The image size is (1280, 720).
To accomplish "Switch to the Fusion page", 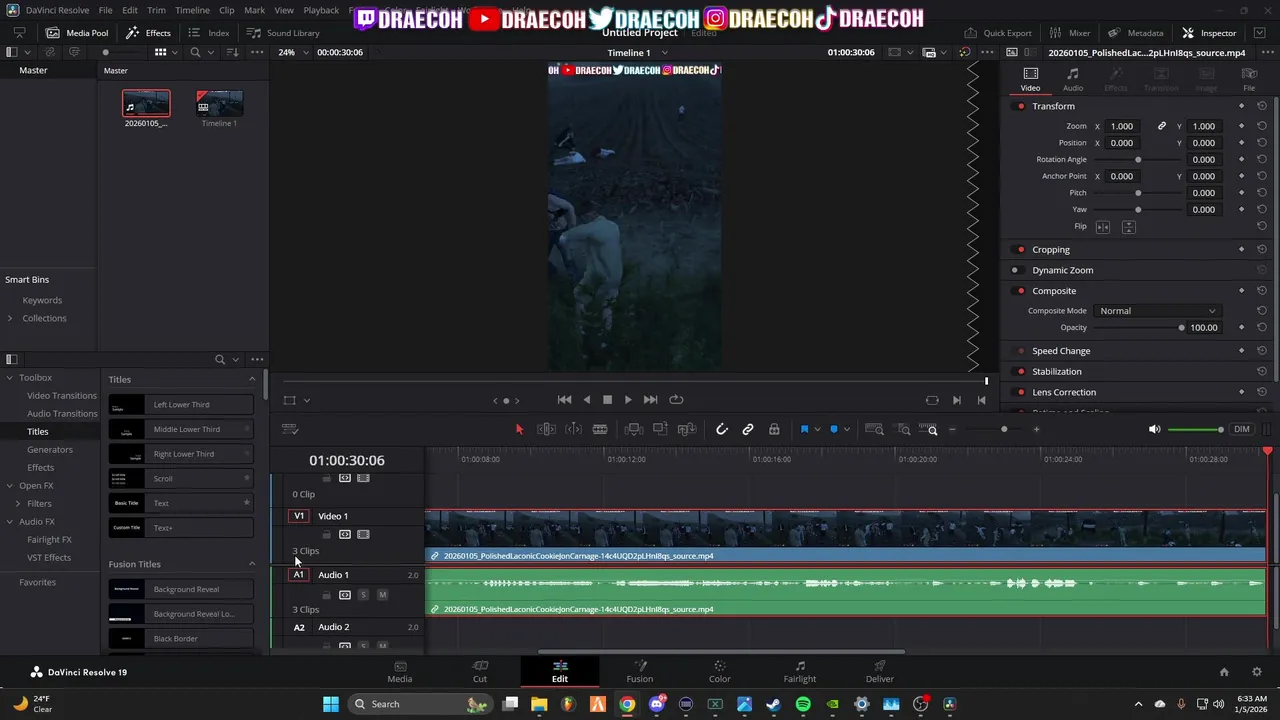I will [640, 671].
